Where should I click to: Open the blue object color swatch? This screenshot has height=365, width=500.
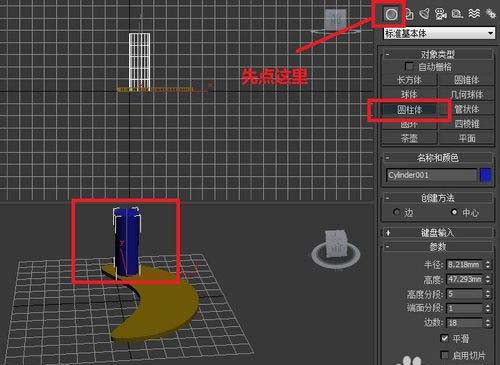[486, 175]
